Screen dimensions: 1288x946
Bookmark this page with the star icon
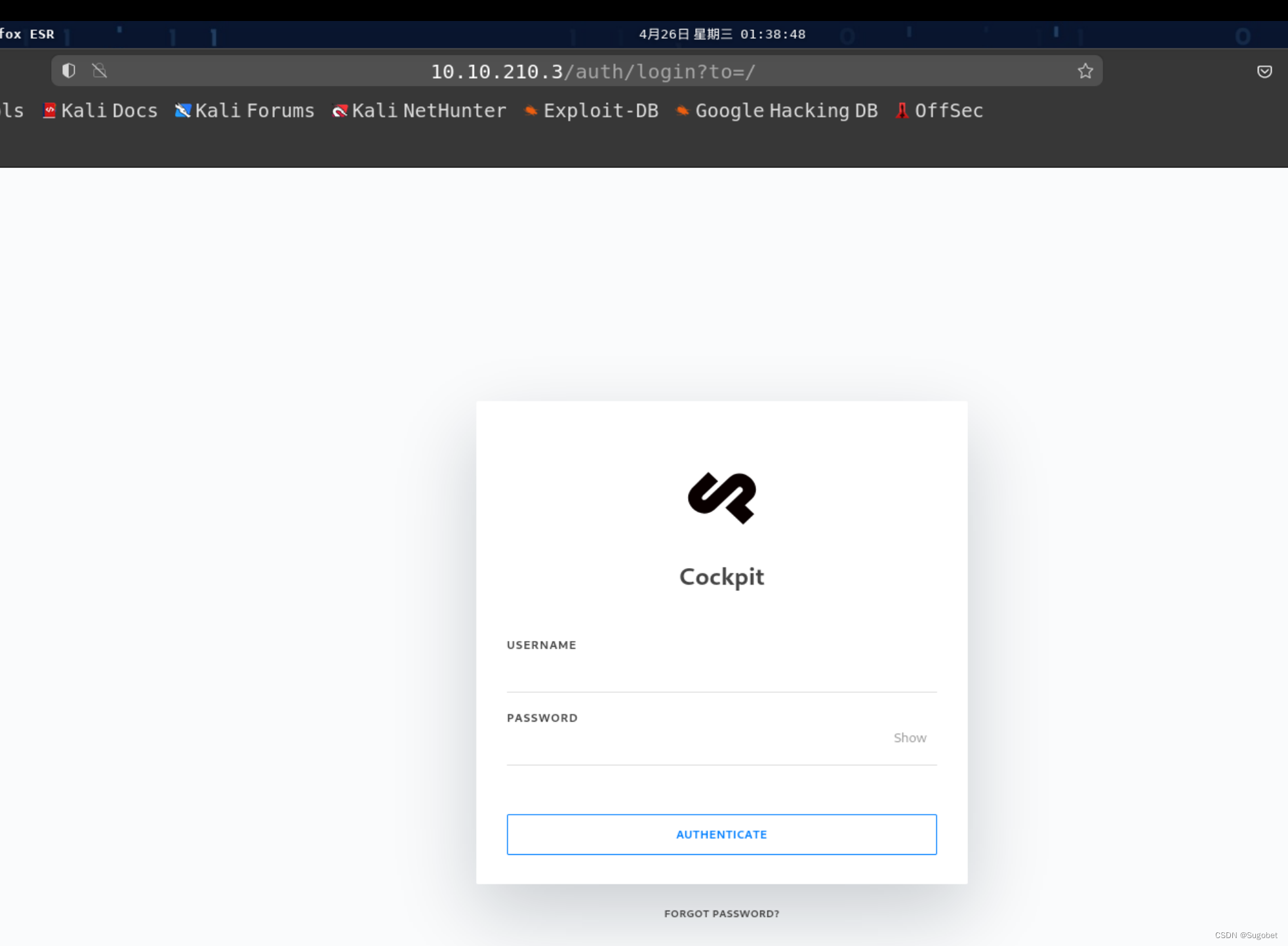(x=1085, y=71)
